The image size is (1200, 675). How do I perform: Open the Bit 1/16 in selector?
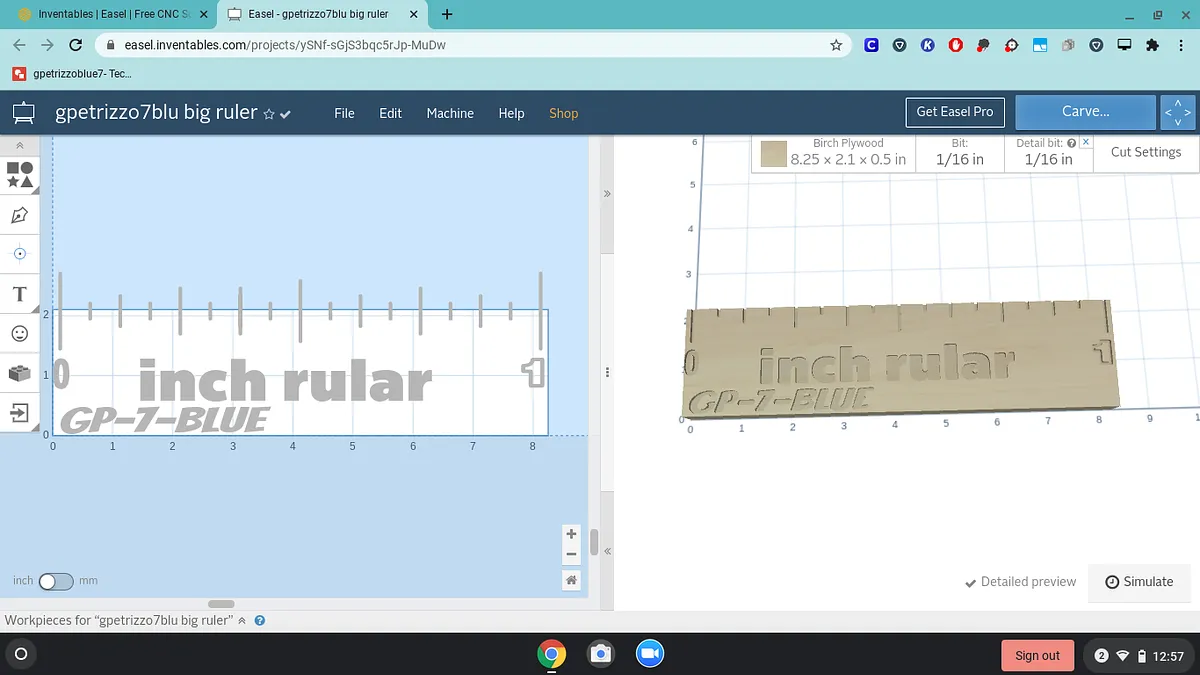click(959, 153)
